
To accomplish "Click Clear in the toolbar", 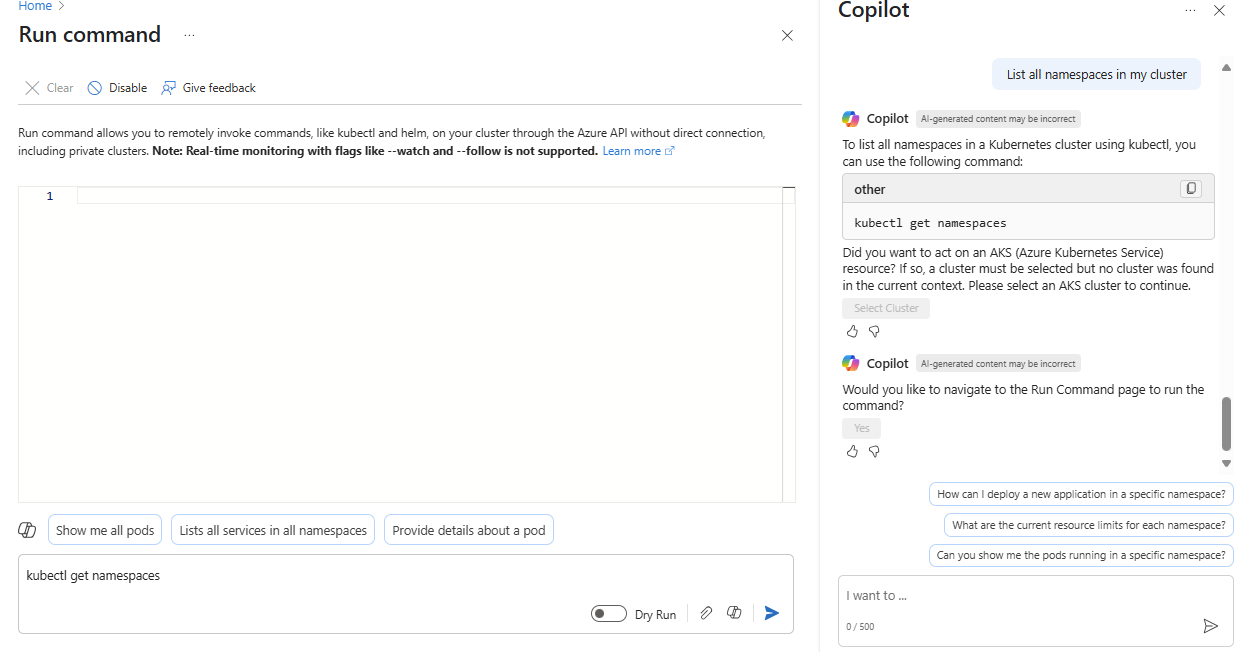I will coord(47,87).
